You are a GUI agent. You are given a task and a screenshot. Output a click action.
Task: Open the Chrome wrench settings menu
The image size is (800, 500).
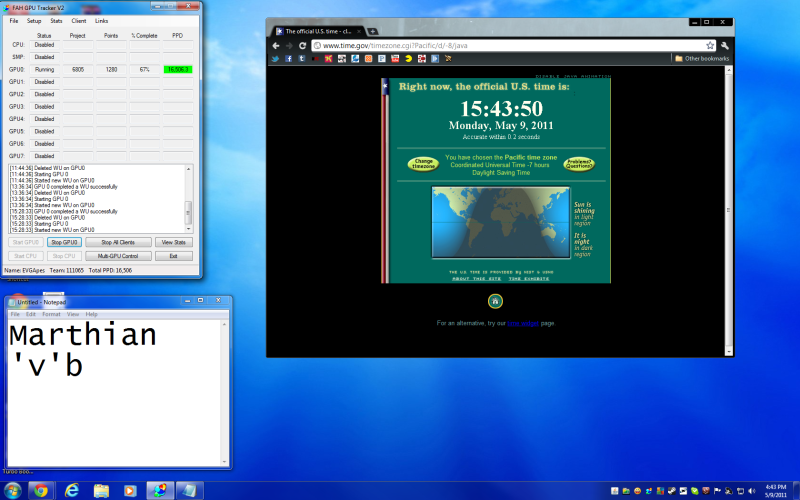pyautogui.click(x=725, y=46)
